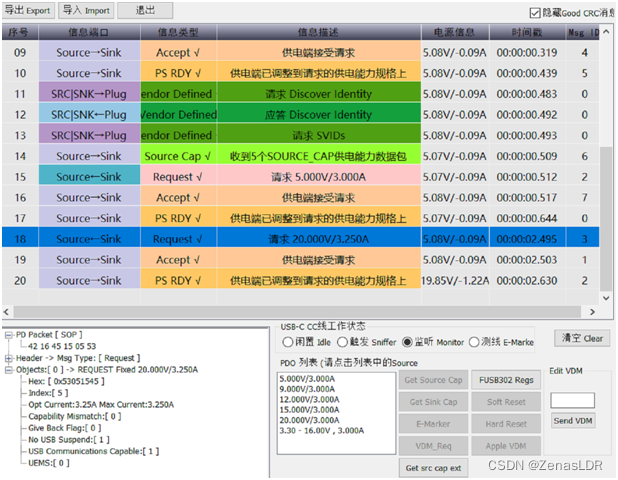
Task: Collapse the Objects [0] REQUEST tree node
Action: [9, 370]
